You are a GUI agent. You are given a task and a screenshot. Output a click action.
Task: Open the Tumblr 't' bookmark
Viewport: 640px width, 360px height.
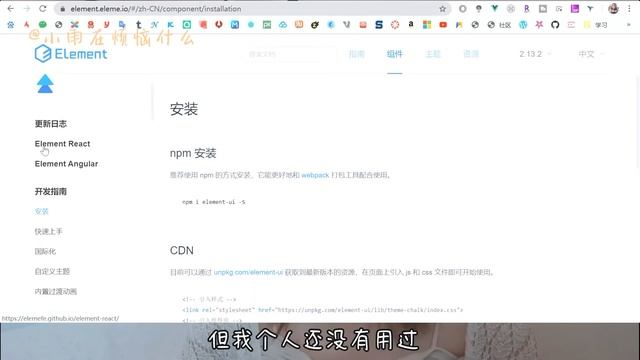tap(139, 25)
